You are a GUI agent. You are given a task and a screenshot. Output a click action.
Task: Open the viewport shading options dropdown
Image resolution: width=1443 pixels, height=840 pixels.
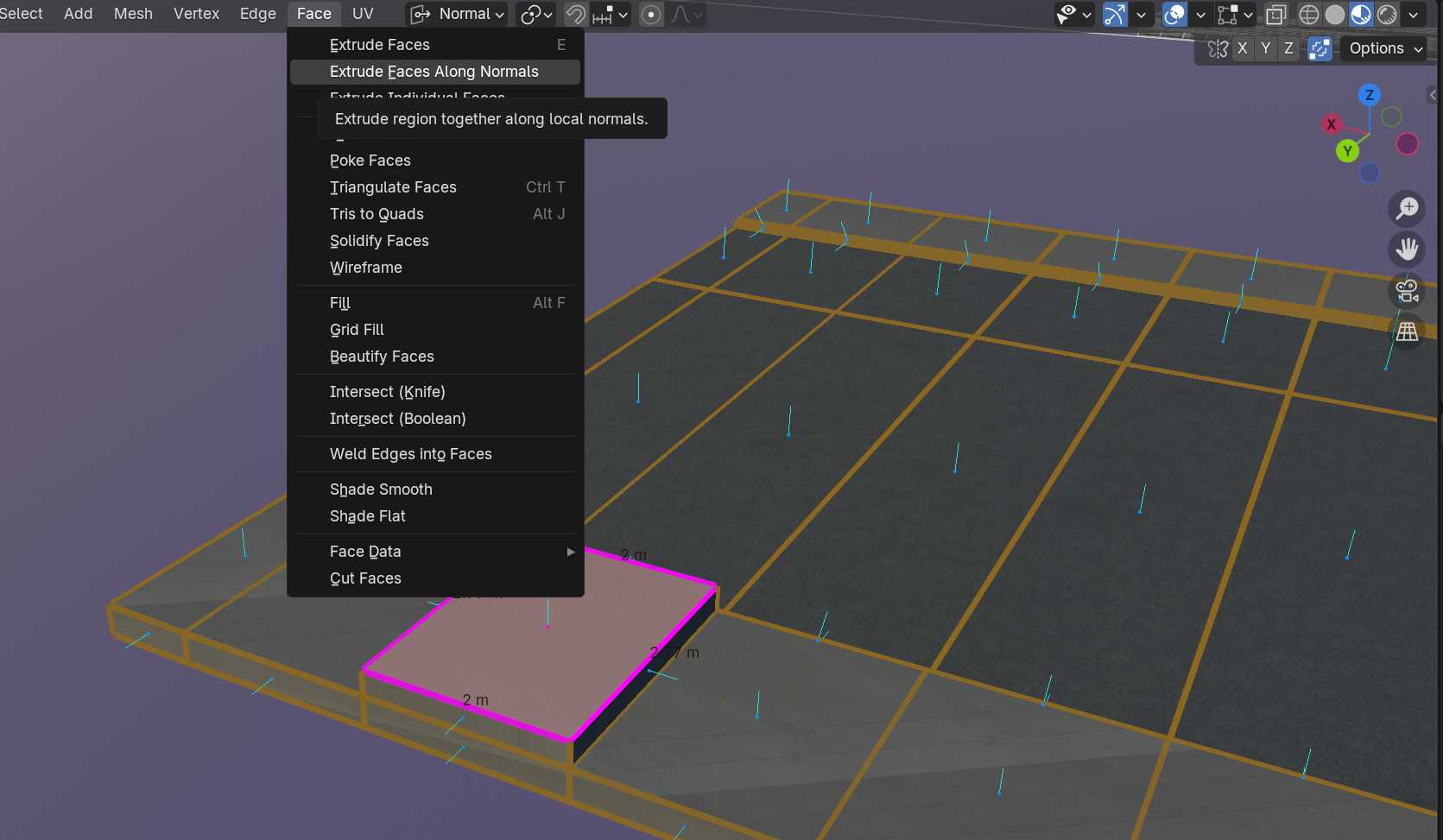click(x=1413, y=15)
